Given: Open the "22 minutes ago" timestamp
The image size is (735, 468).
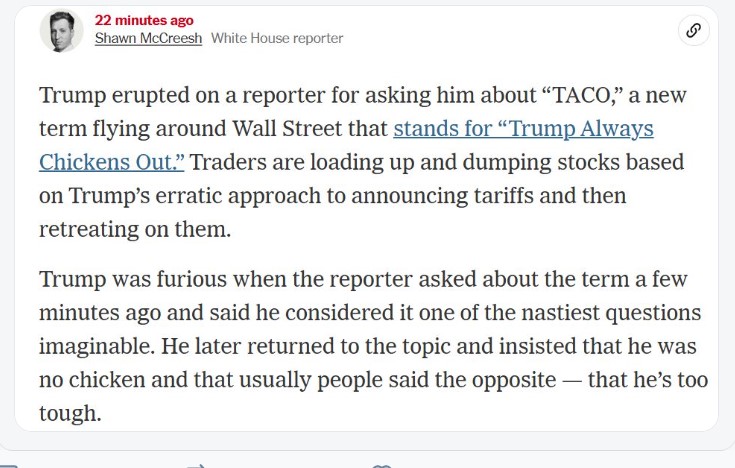Looking at the screenshot, I should point(144,20).
